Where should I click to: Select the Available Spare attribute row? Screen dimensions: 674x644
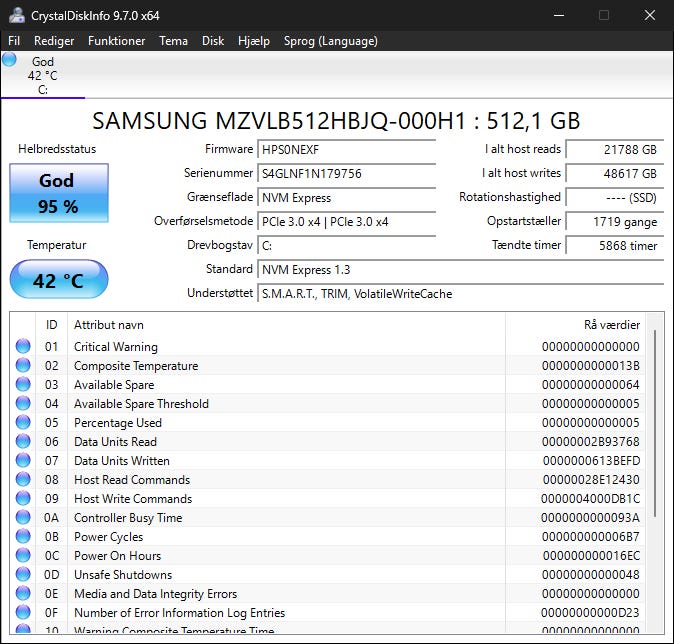point(327,384)
